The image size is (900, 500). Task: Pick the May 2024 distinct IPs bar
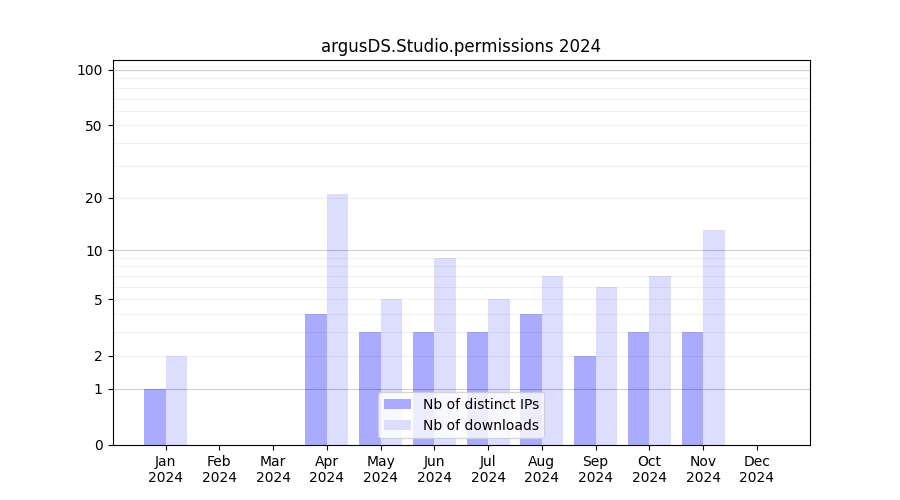370,388
